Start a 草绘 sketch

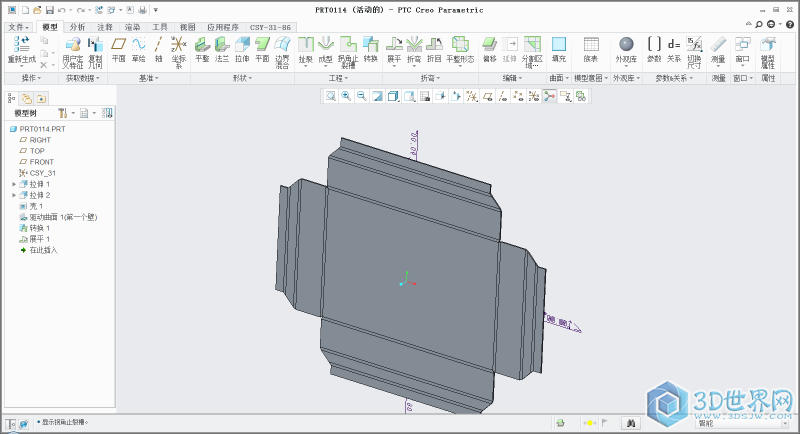point(138,49)
